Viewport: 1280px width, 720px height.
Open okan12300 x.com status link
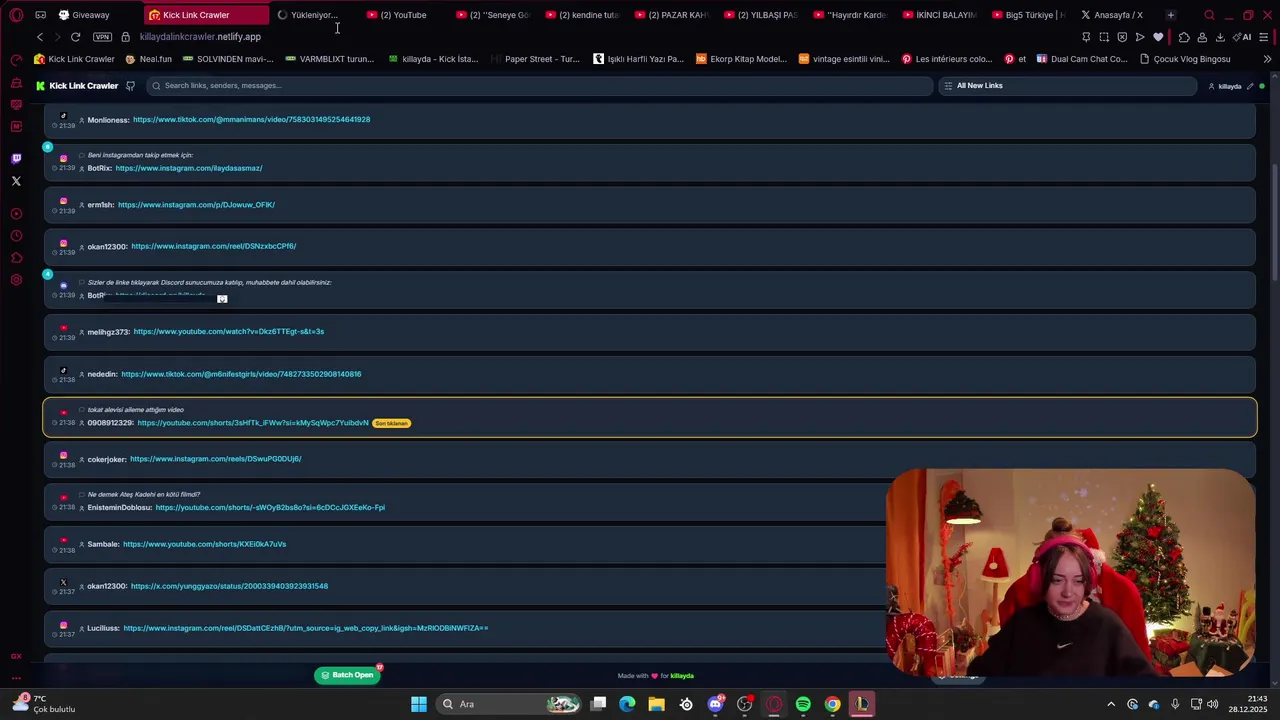pyautogui.click(x=229, y=586)
